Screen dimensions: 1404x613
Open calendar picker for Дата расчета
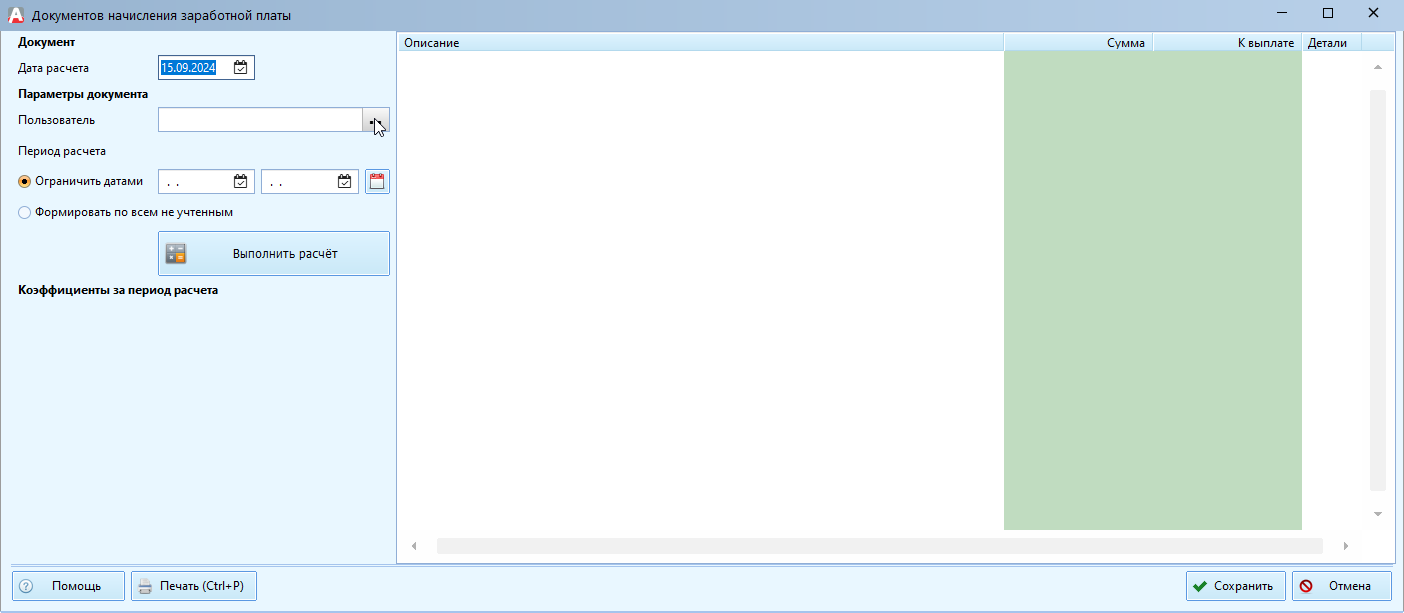[240, 68]
